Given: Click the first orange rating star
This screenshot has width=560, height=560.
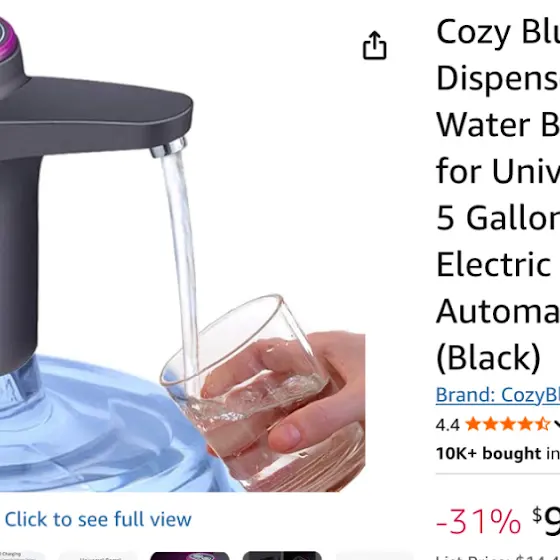Looking at the screenshot, I should point(473,424).
